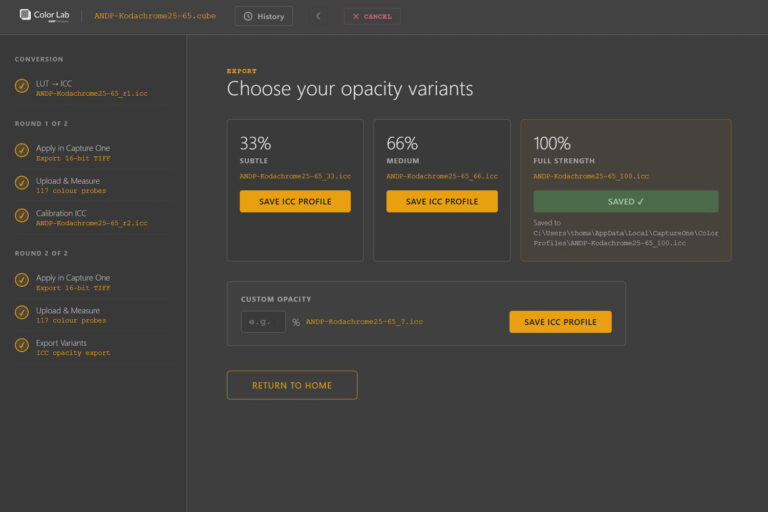Click the LUT → ICC step checkmark icon

pyautogui.click(x=22, y=86)
